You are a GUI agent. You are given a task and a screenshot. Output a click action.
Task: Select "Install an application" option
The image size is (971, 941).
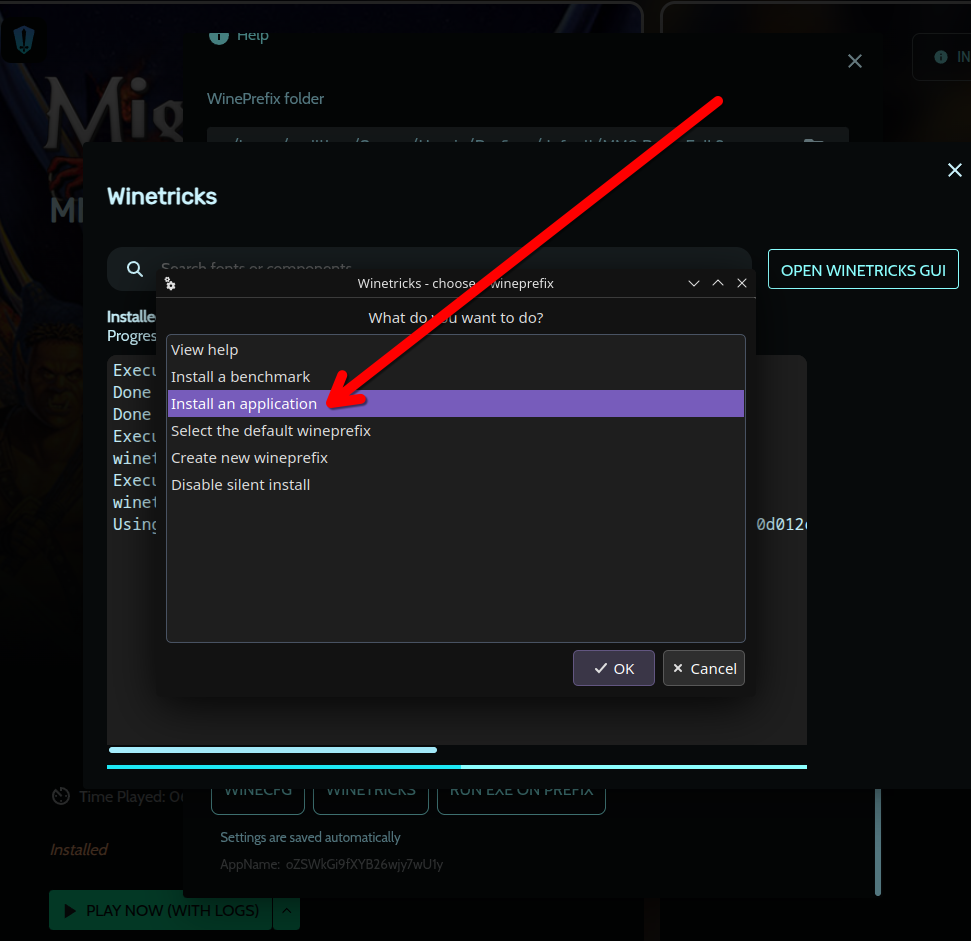[455, 404]
